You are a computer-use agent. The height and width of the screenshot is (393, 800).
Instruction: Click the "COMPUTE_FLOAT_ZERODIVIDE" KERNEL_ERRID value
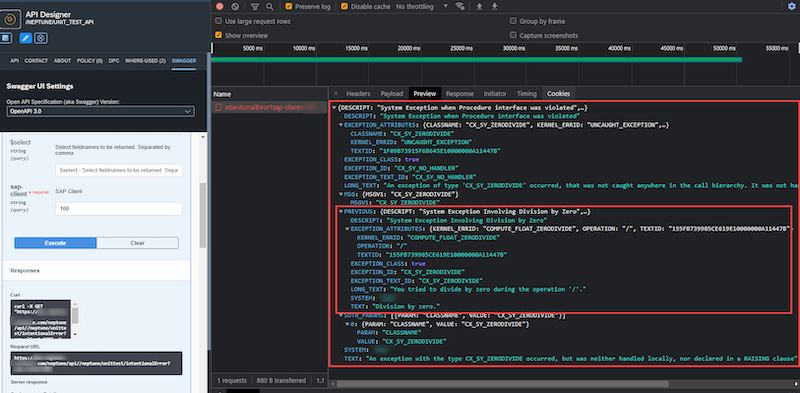pyautogui.click(x=454, y=237)
